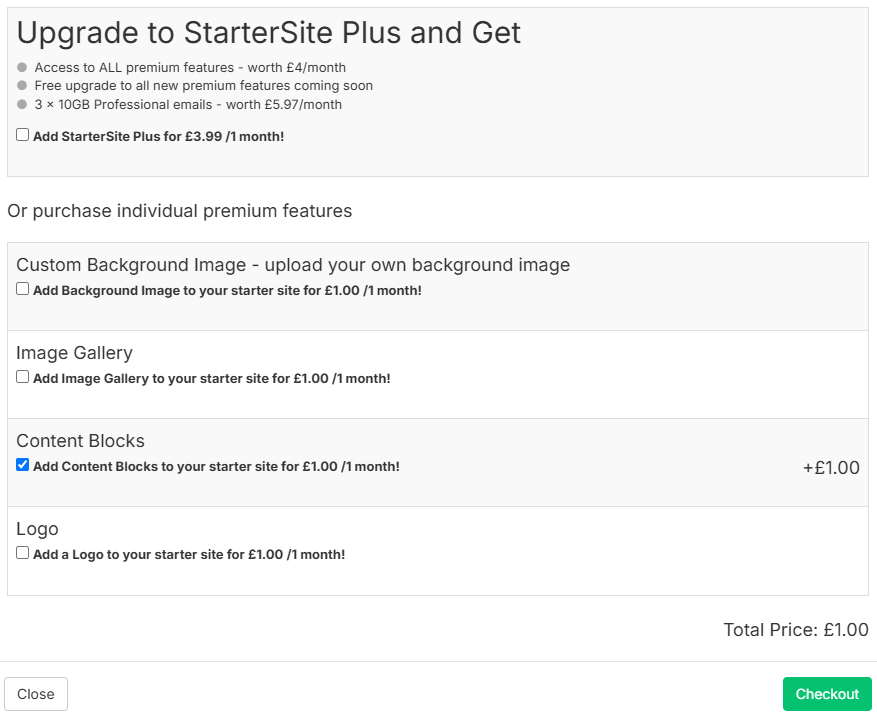
Task: Tick the Add StarterSite Plus checkbox
Action: (22, 135)
